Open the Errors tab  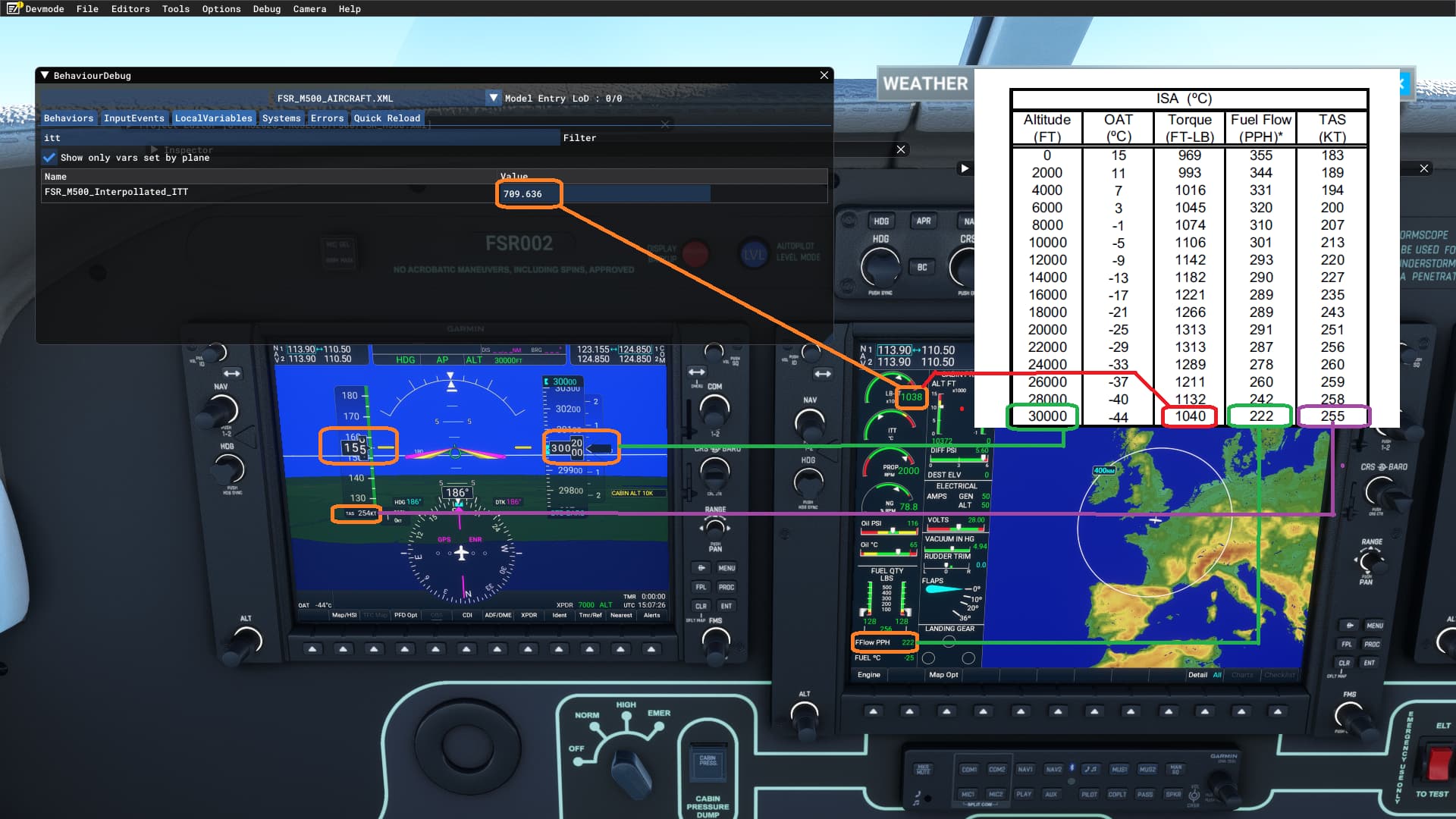327,118
